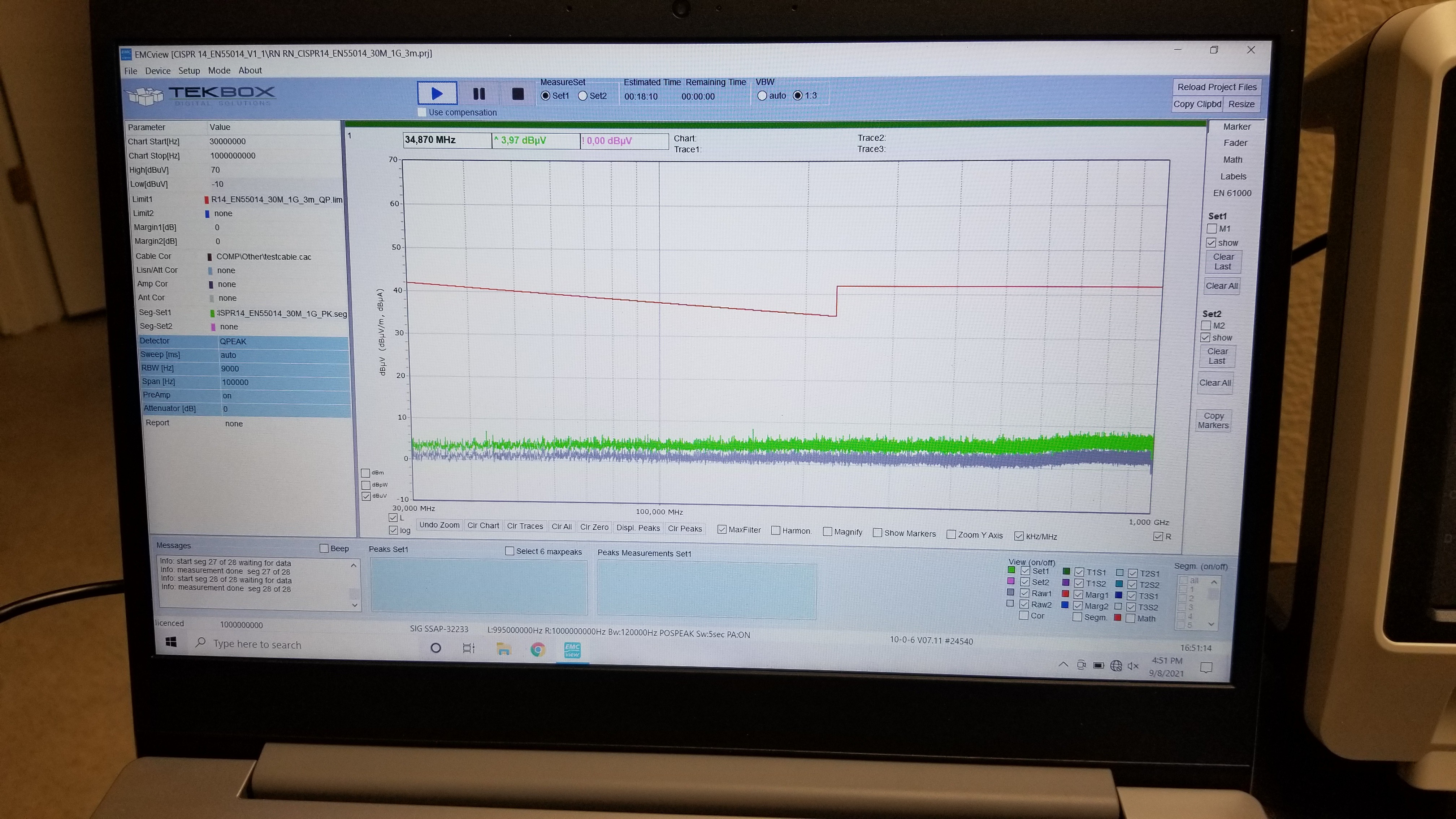The image size is (1456, 819).
Task: Toggle the MaxFilter checkbox
Action: (722, 530)
